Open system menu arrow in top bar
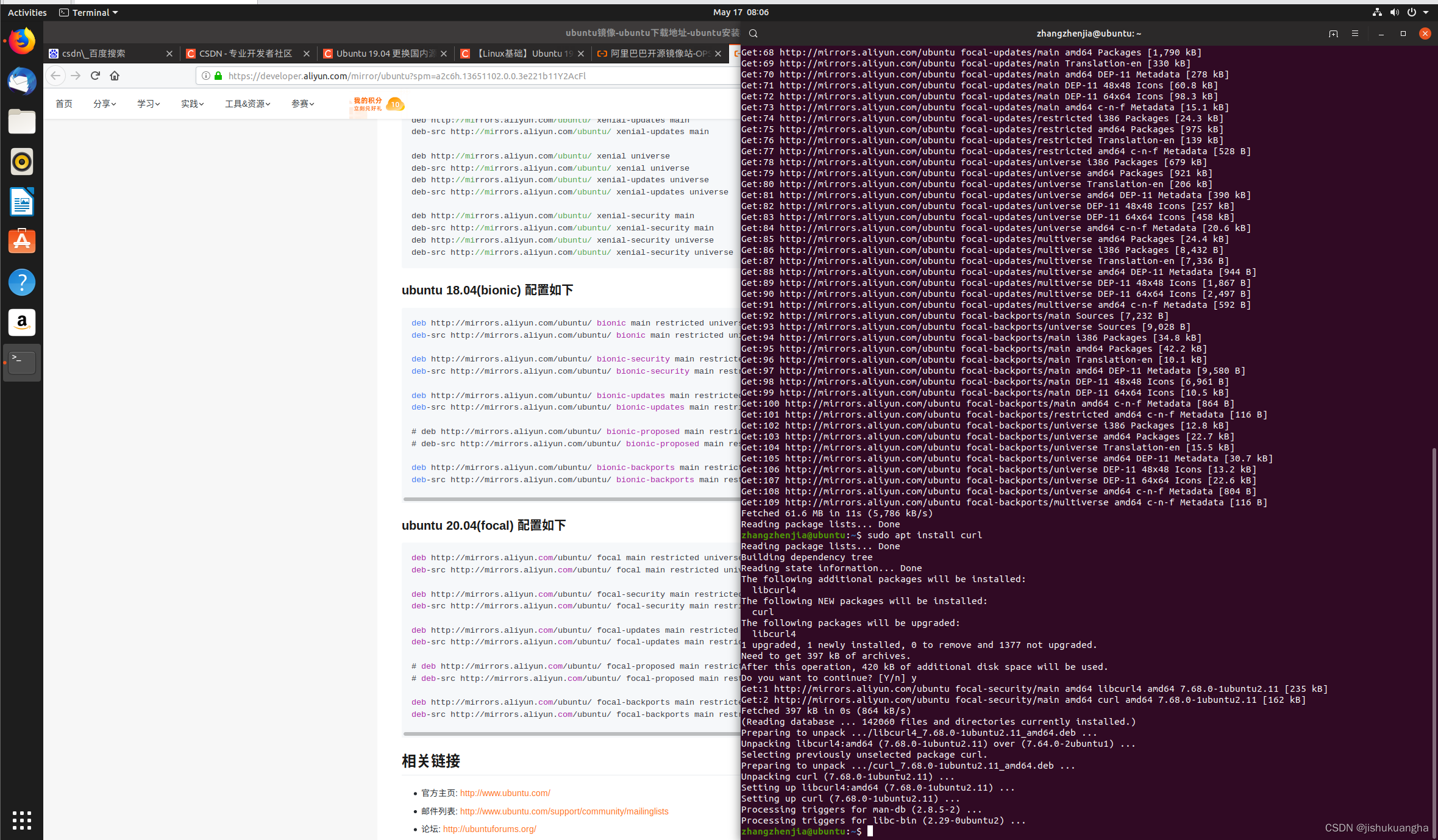 click(1426, 12)
